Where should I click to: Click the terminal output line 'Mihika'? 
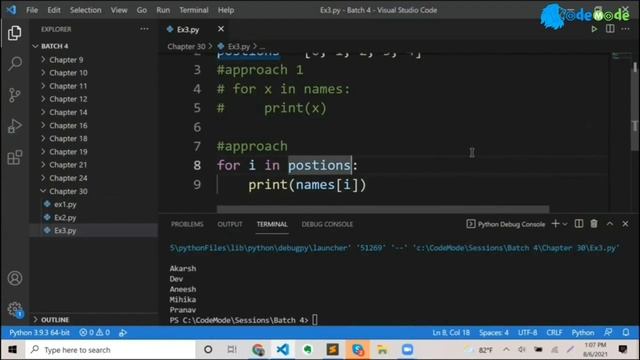(182, 300)
